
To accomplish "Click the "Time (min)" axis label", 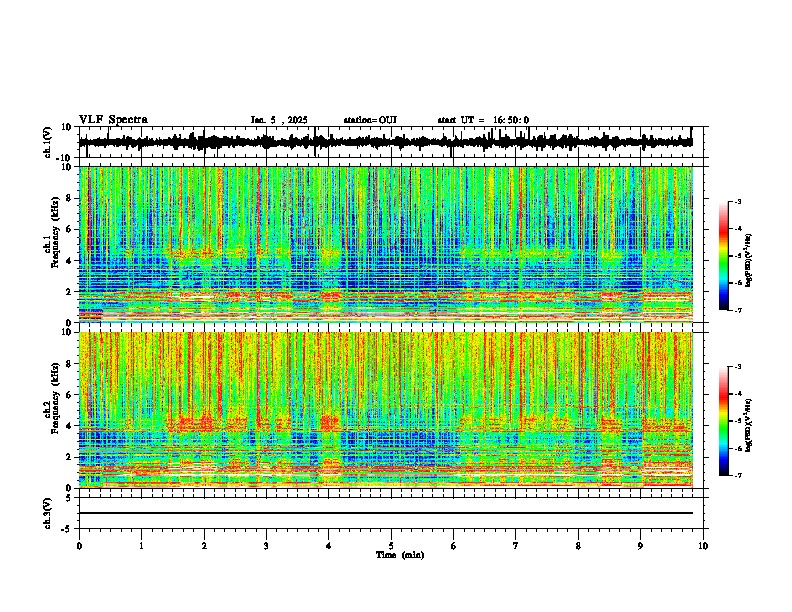I will 400,555.
